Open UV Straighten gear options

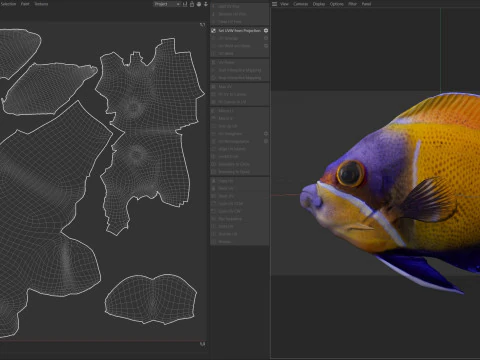(x=266, y=134)
